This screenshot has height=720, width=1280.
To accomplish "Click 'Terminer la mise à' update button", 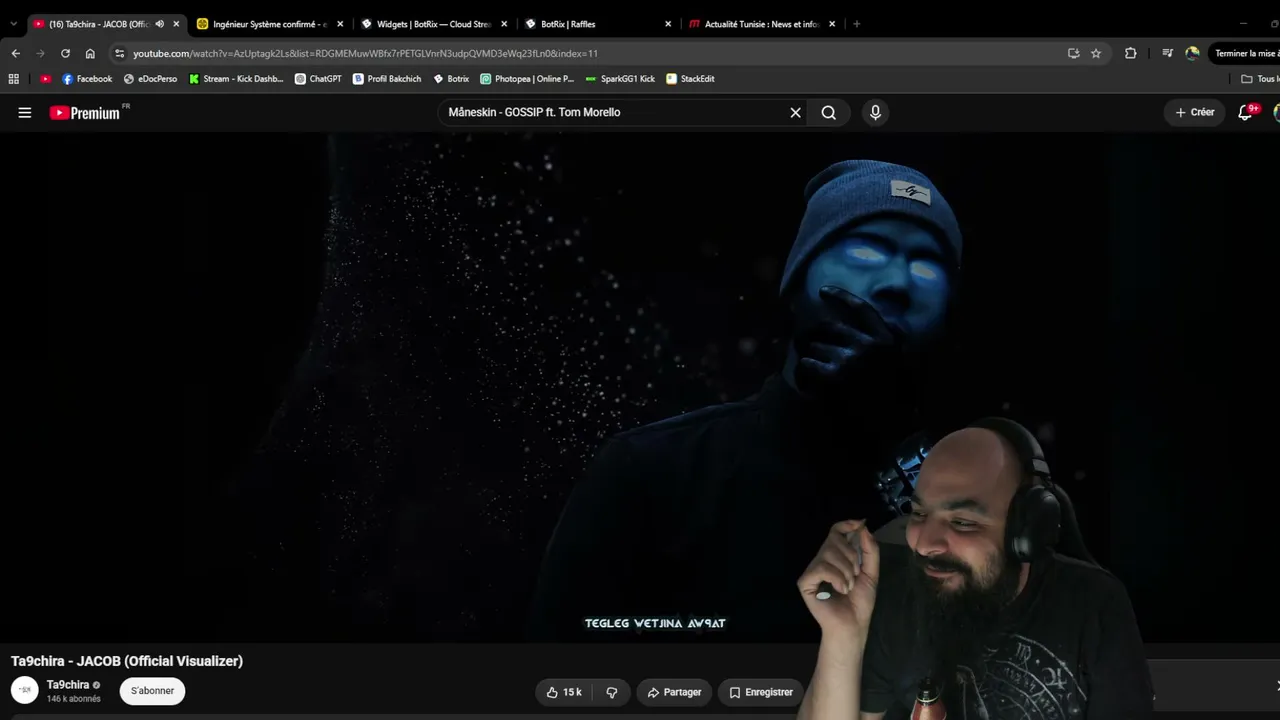I will click(x=1245, y=54).
